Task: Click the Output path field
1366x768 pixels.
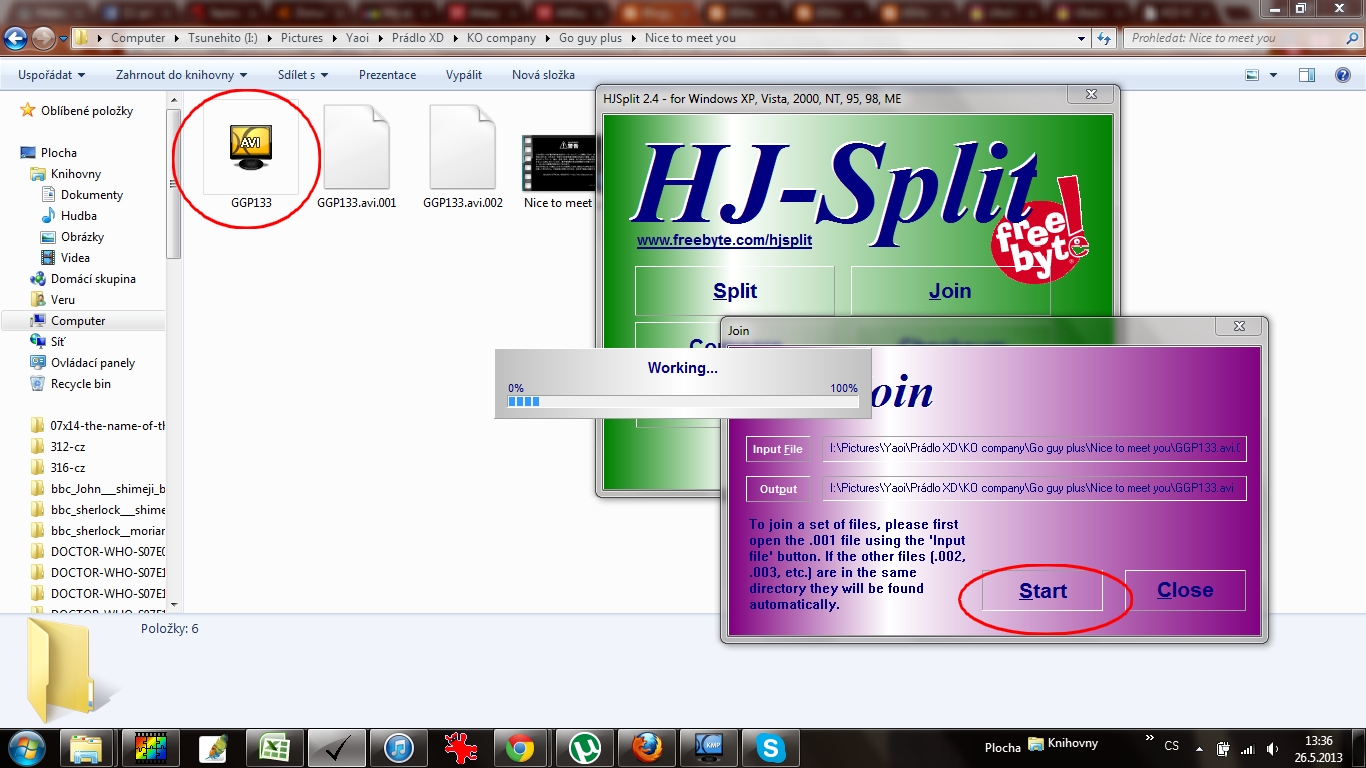Action: 1034,488
